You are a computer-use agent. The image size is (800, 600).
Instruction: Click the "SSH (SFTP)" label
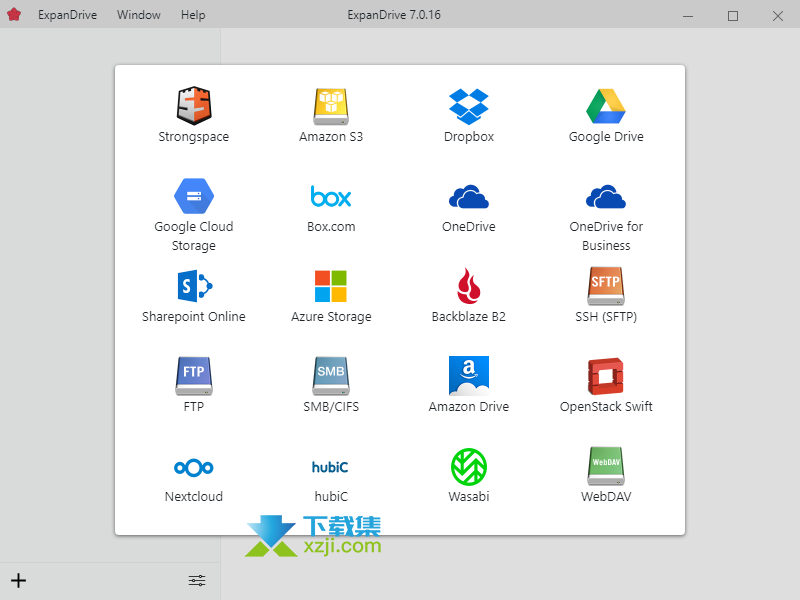click(x=606, y=317)
